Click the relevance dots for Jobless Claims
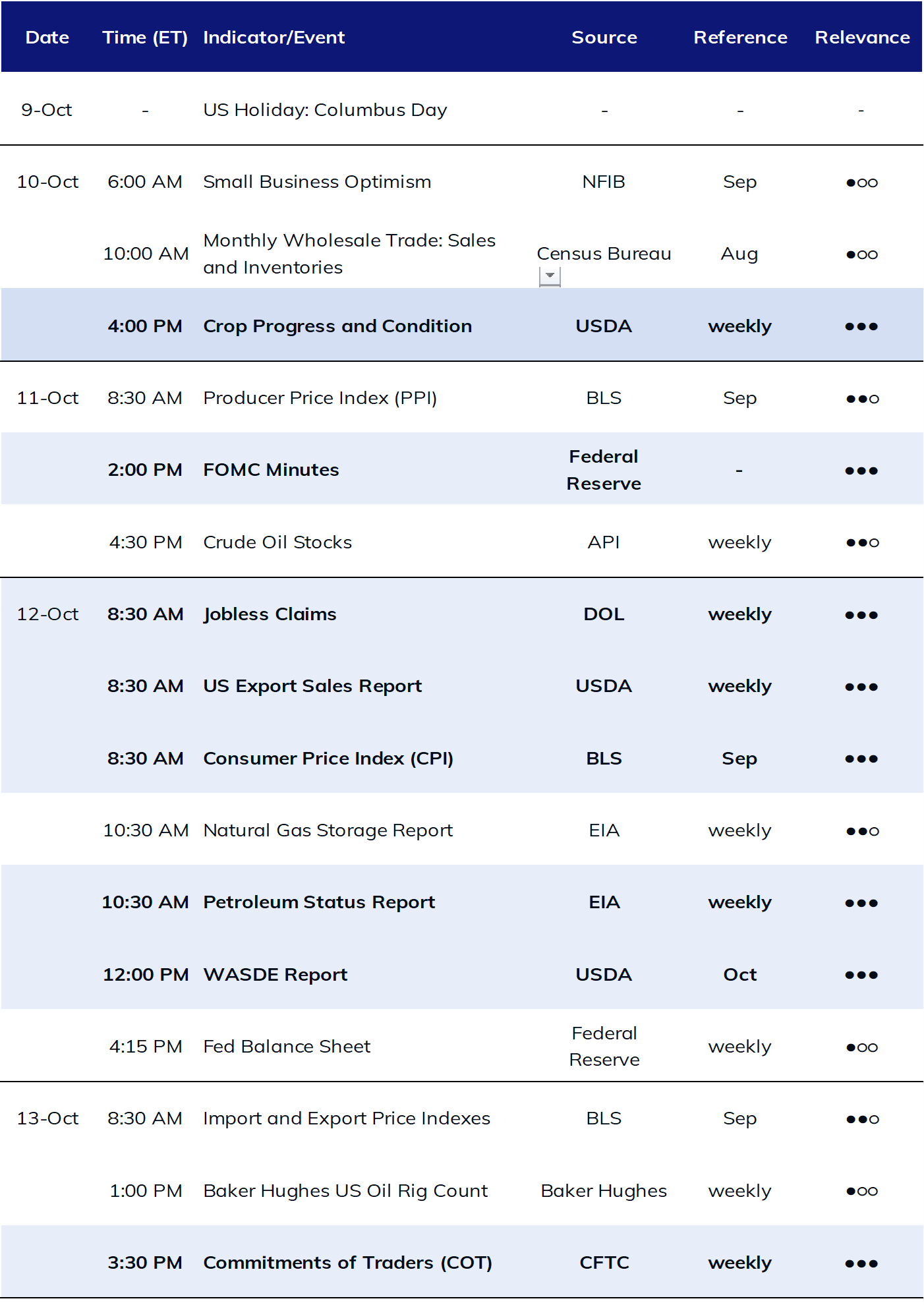This screenshot has width=924, height=1305. click(861, 615)
